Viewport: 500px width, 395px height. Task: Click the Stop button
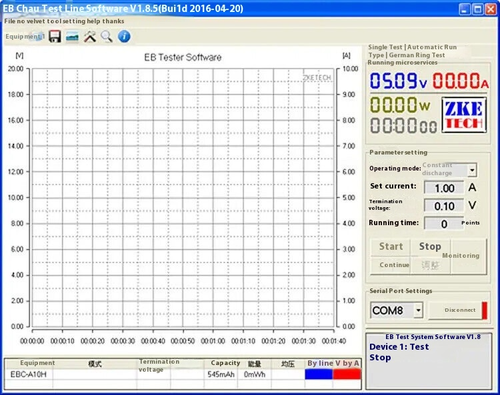(430, 247)
